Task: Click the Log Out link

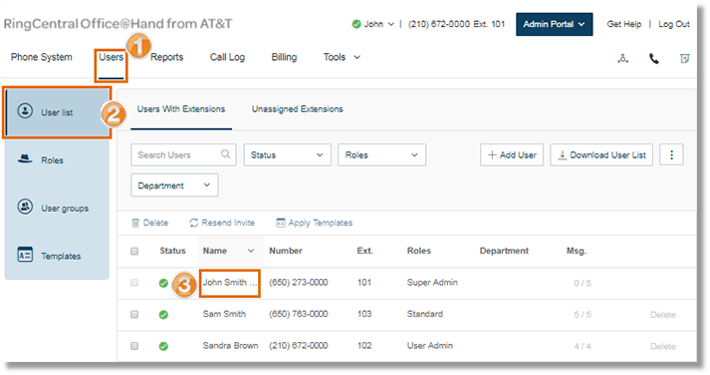Action: 674,24
